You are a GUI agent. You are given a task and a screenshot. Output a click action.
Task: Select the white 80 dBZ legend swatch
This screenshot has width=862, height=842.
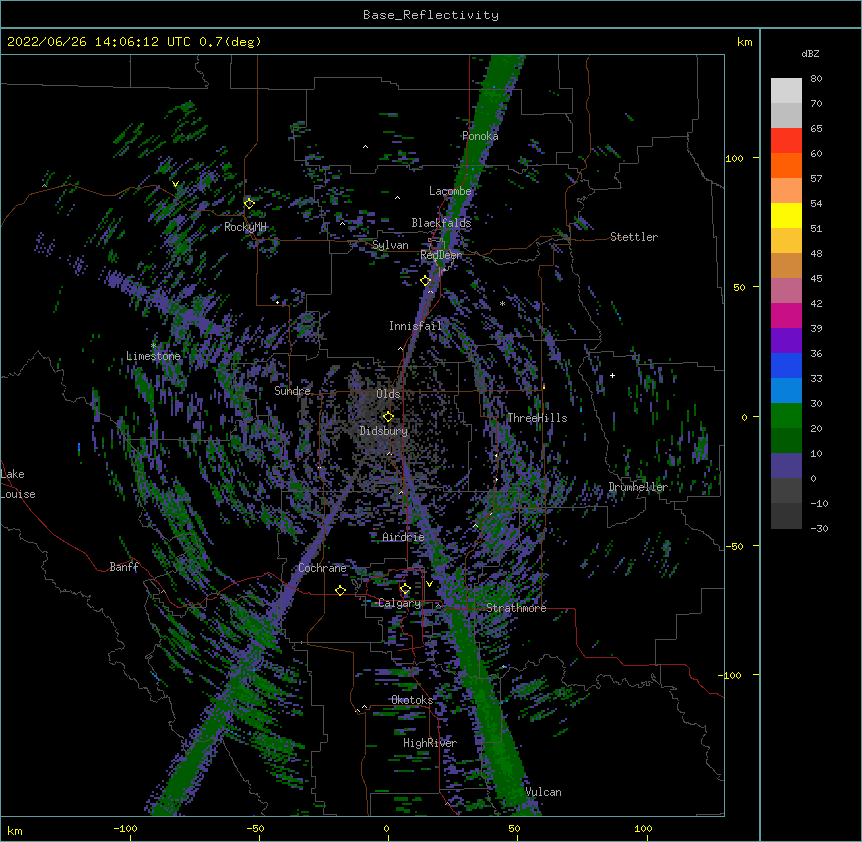pyautogui.click(x=786, y=90)
